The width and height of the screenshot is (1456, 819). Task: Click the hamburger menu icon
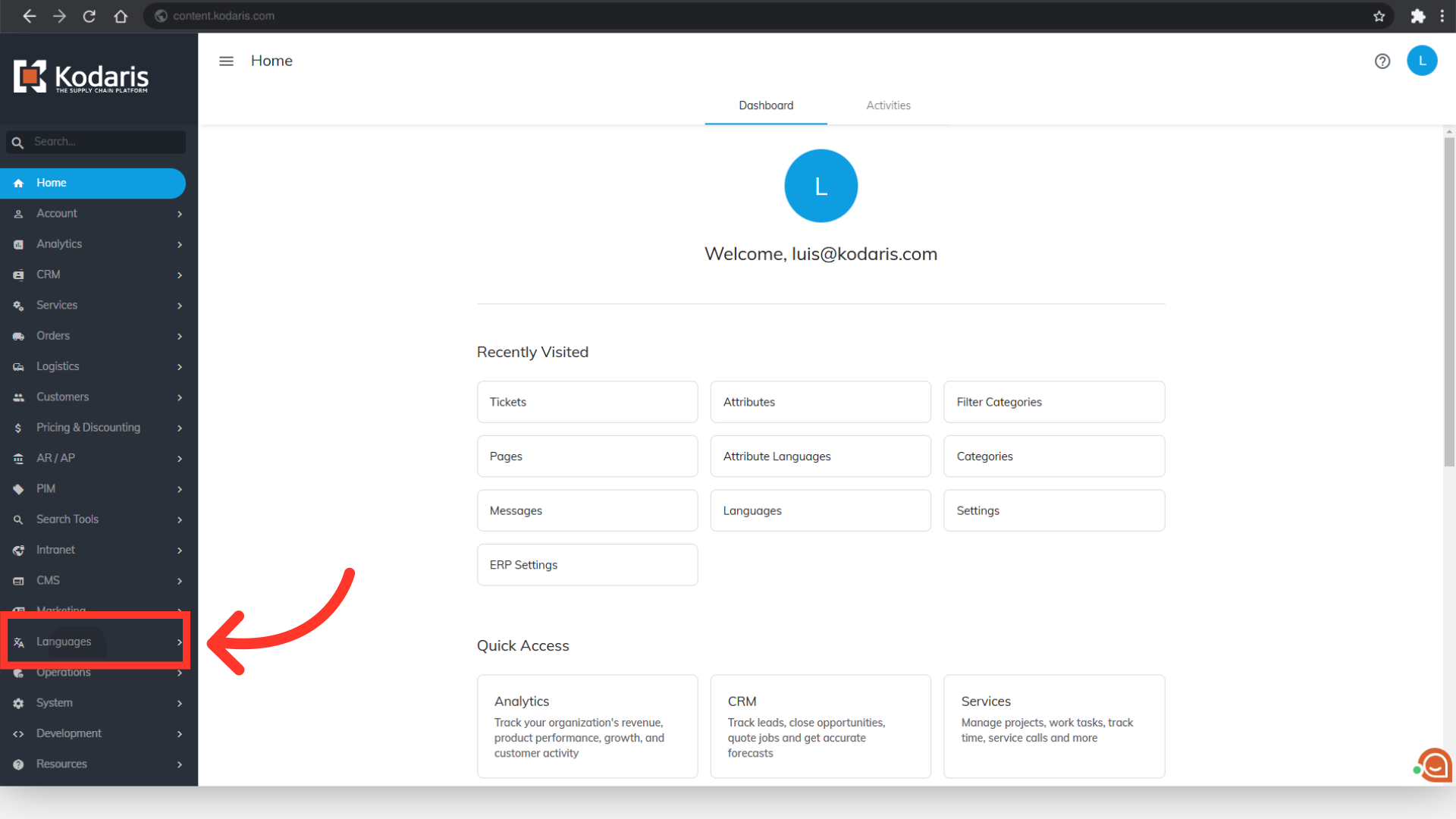pyautogui.click(x=226, y=61)
